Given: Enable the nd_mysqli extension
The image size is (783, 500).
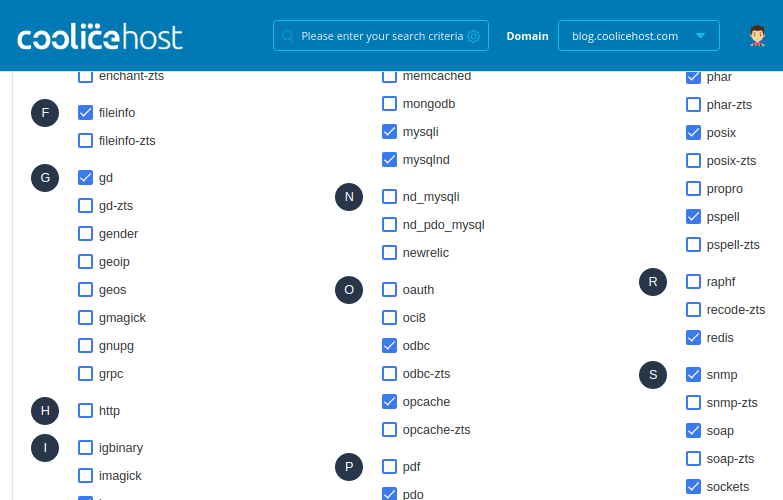Looking at the screenshot, I should (x=390, y=197).
